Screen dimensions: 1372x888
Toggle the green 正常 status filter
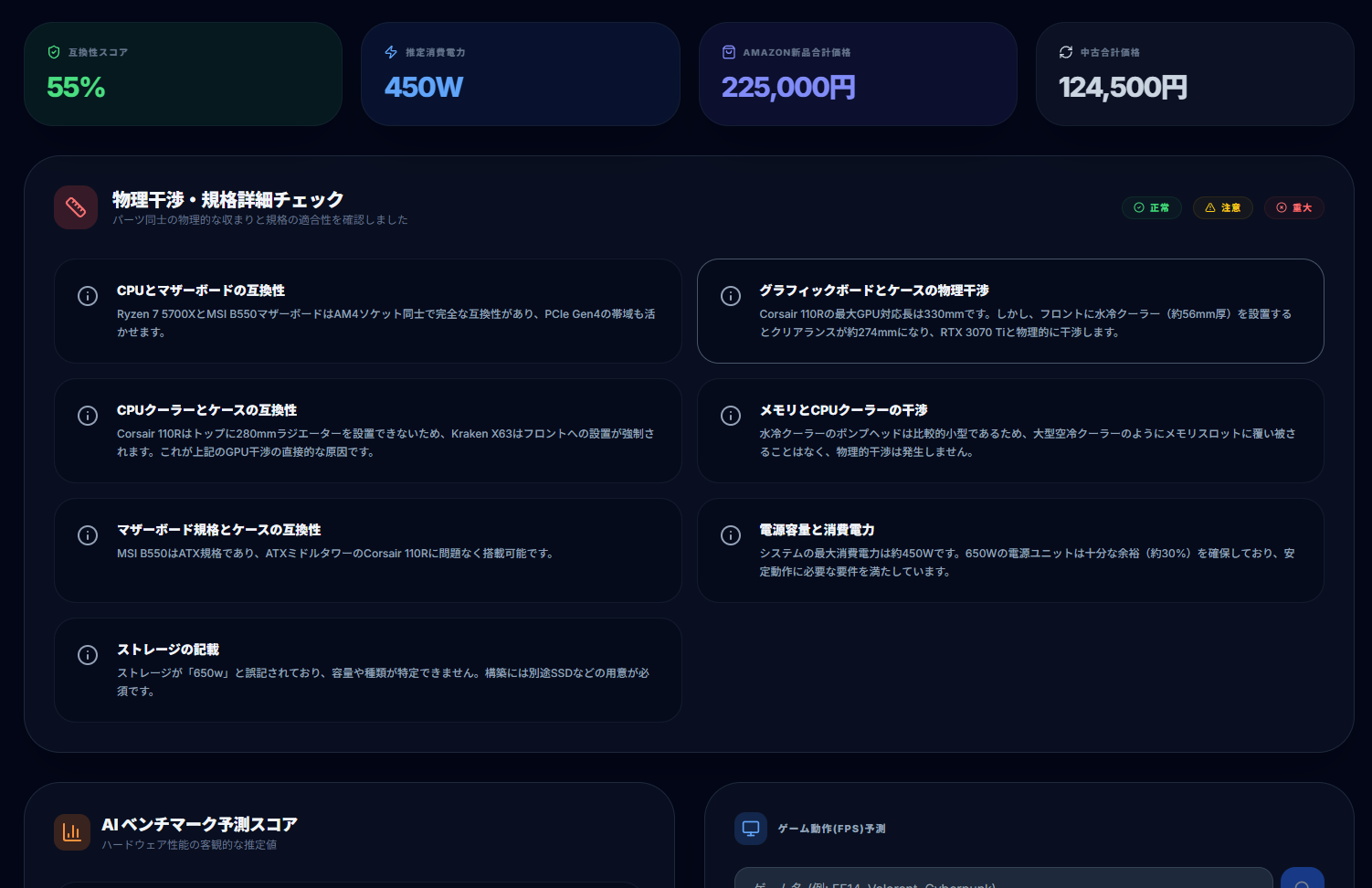[1152, 207]
